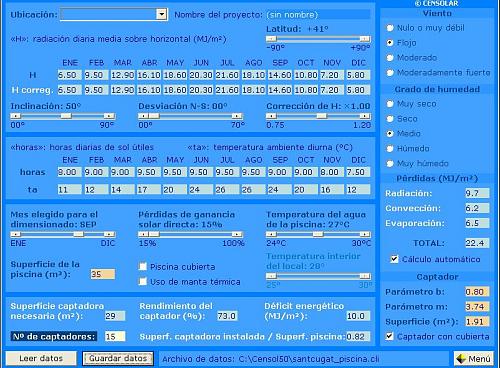Viewport: 500px width, 368px height.
Task: Click Superficie de la piscina field
Action: (103, 274)
